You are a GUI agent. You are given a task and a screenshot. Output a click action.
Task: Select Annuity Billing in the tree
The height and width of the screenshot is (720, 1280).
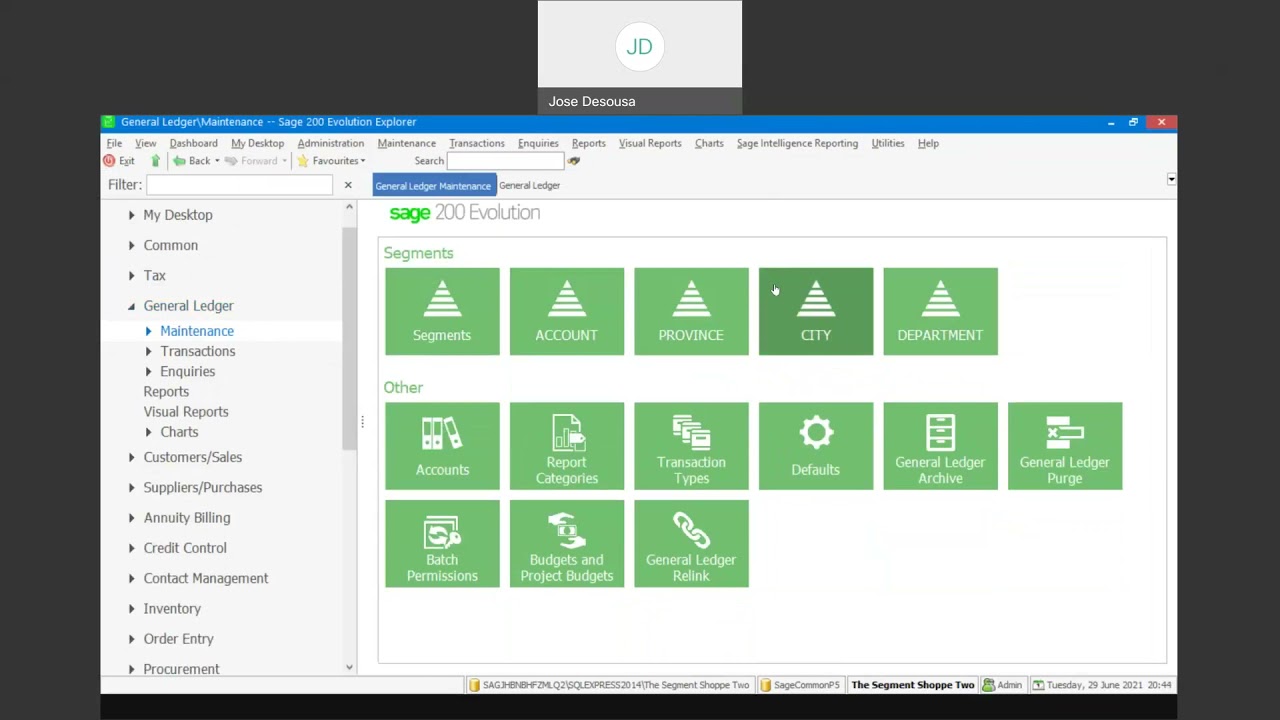pos(187,518)
